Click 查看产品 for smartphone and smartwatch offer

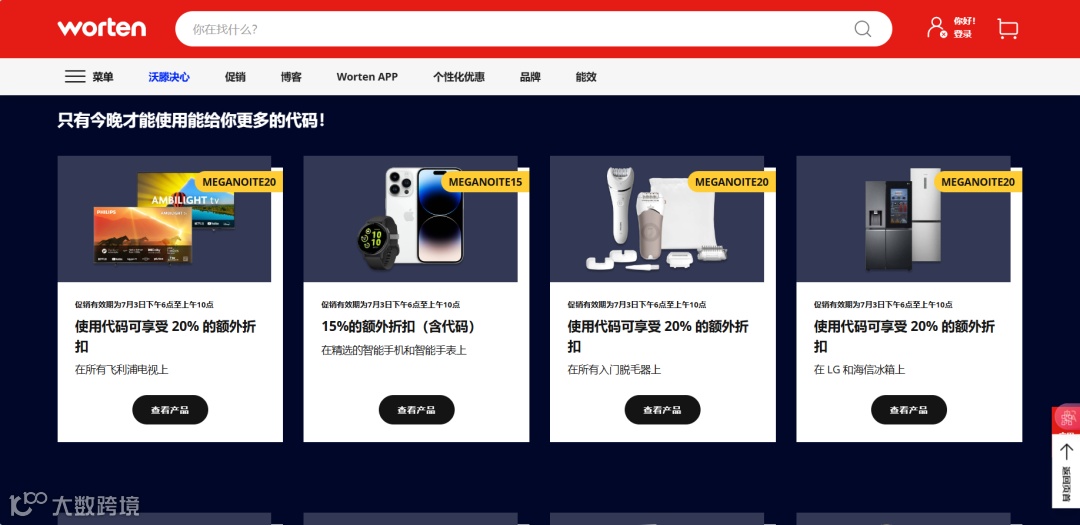point(417,410)
